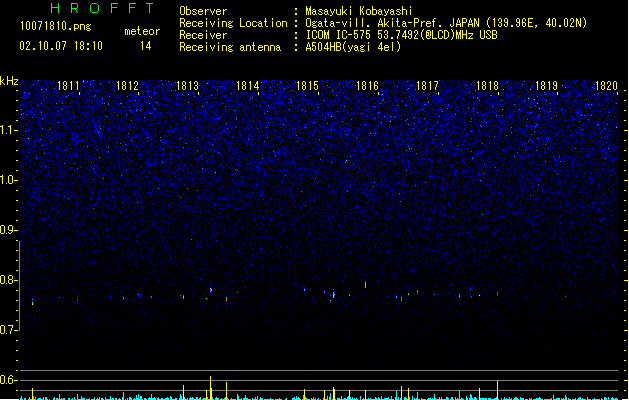
Task: Click the 1819 time marker
Action: pos(546,86)
